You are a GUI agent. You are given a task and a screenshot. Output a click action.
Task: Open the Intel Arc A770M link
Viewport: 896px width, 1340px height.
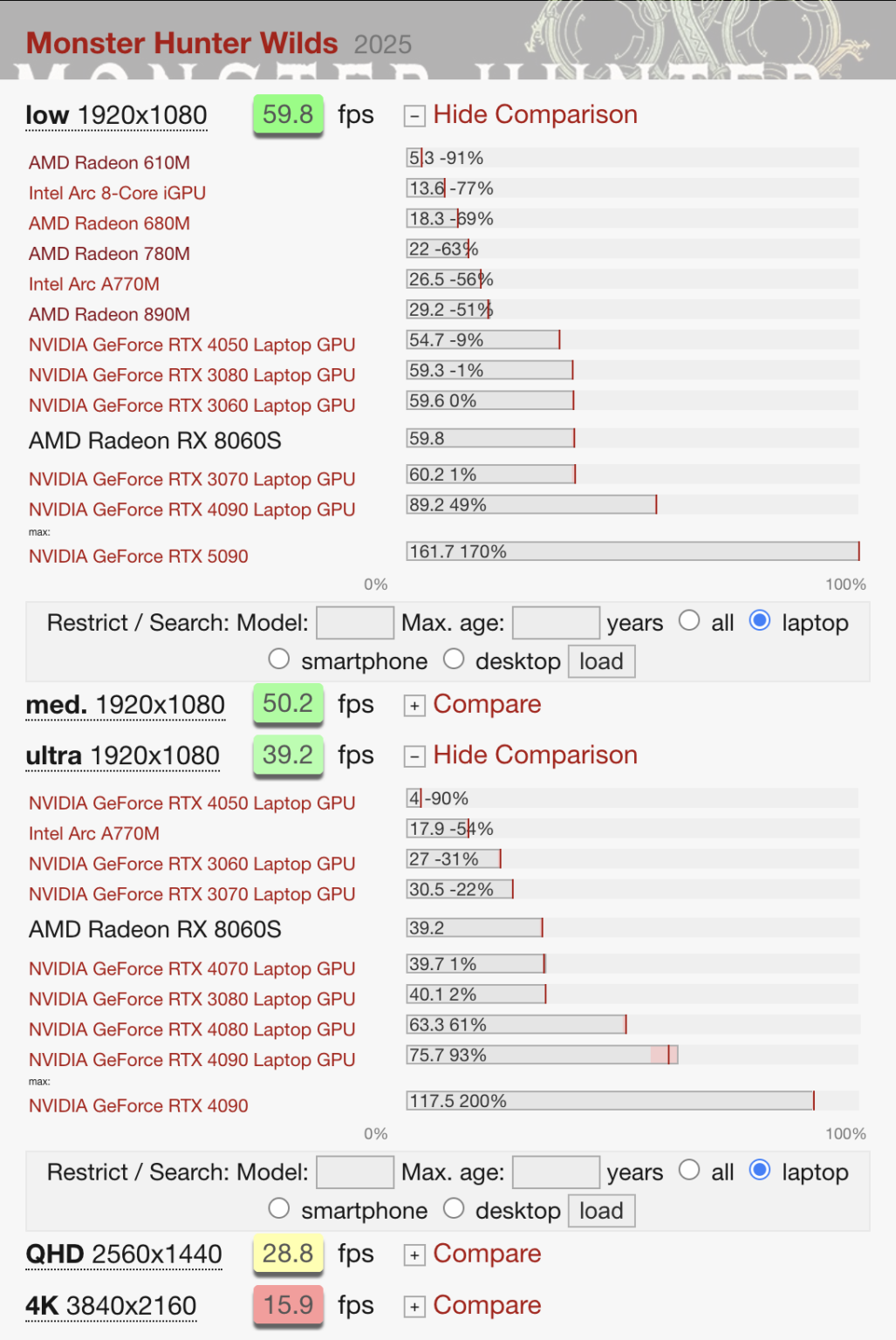93,284
